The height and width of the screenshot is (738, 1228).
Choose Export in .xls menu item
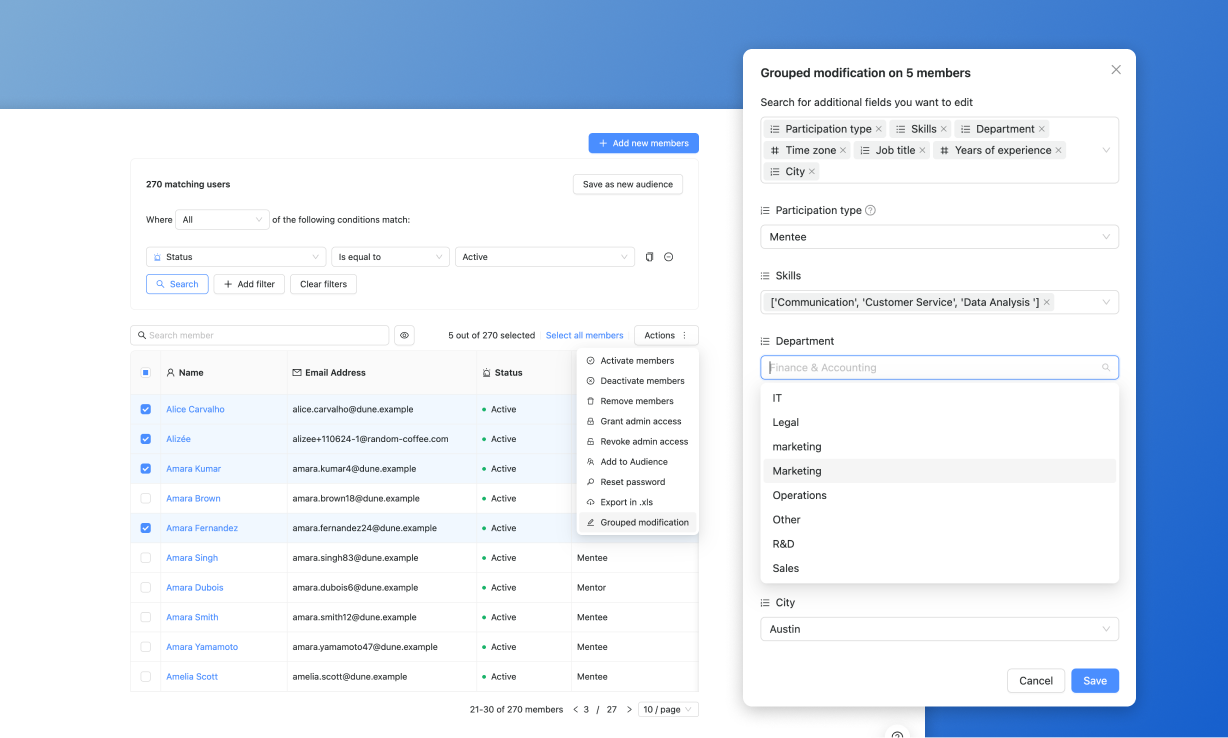pyautogui.click(x=637, y=502)
